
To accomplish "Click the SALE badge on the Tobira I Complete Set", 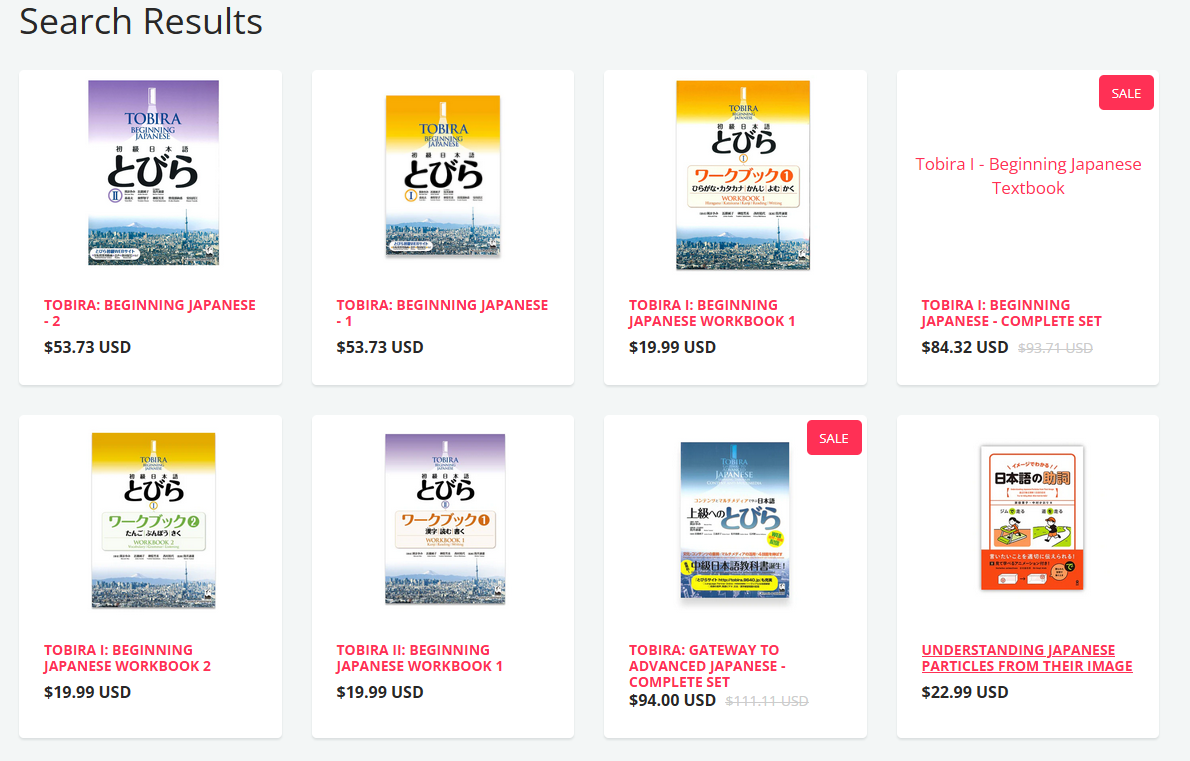I will coord(1126,93).
